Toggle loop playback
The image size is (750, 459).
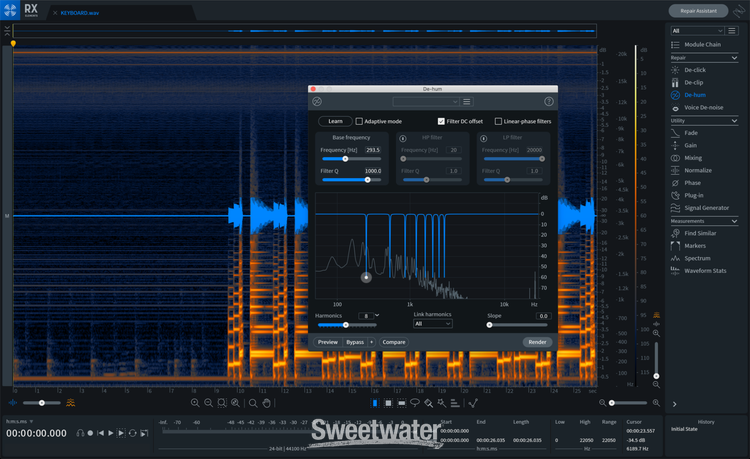(132, 433)
